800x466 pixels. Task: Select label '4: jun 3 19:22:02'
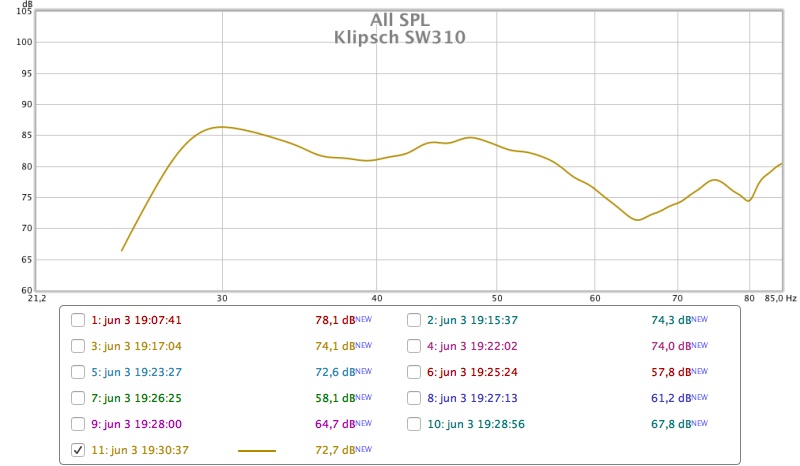[x=472, y=346]
